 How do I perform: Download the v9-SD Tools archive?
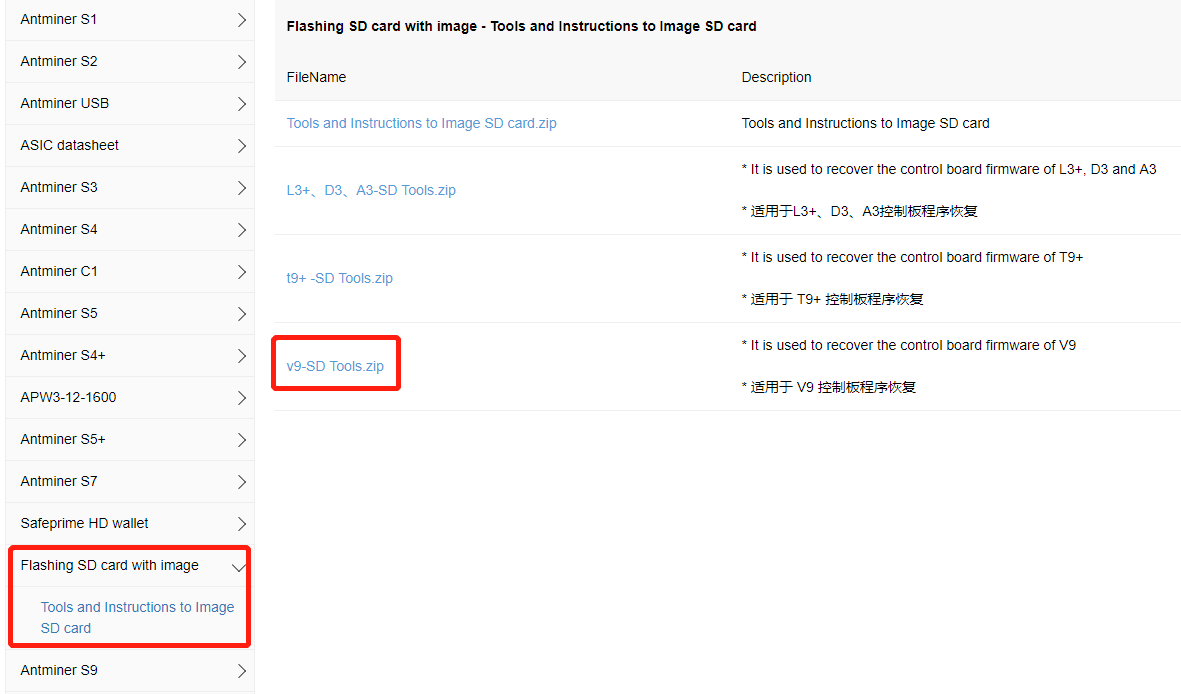pos(335,366)
